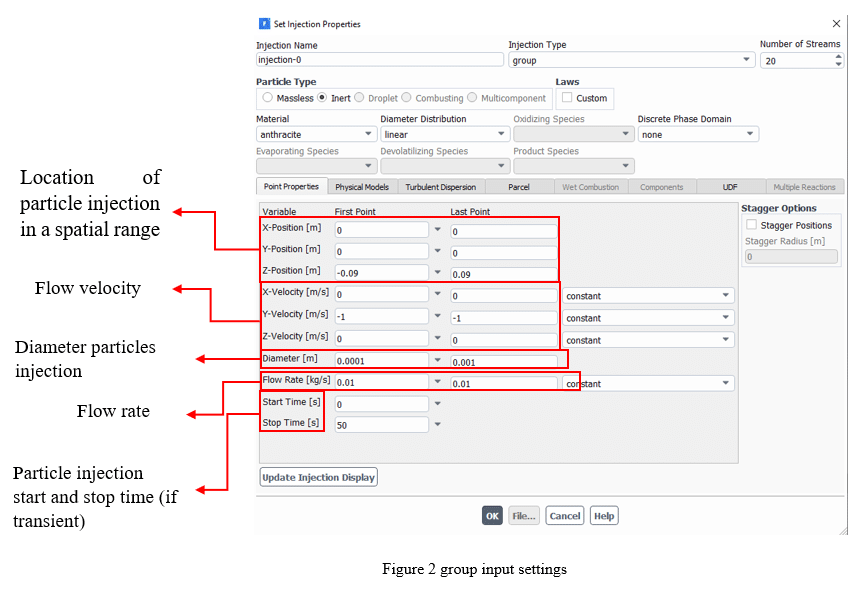Image resolution: width=862 pixels, height=601 pixels.
Task: Click the OK button
Action: (x=492, y=516)
